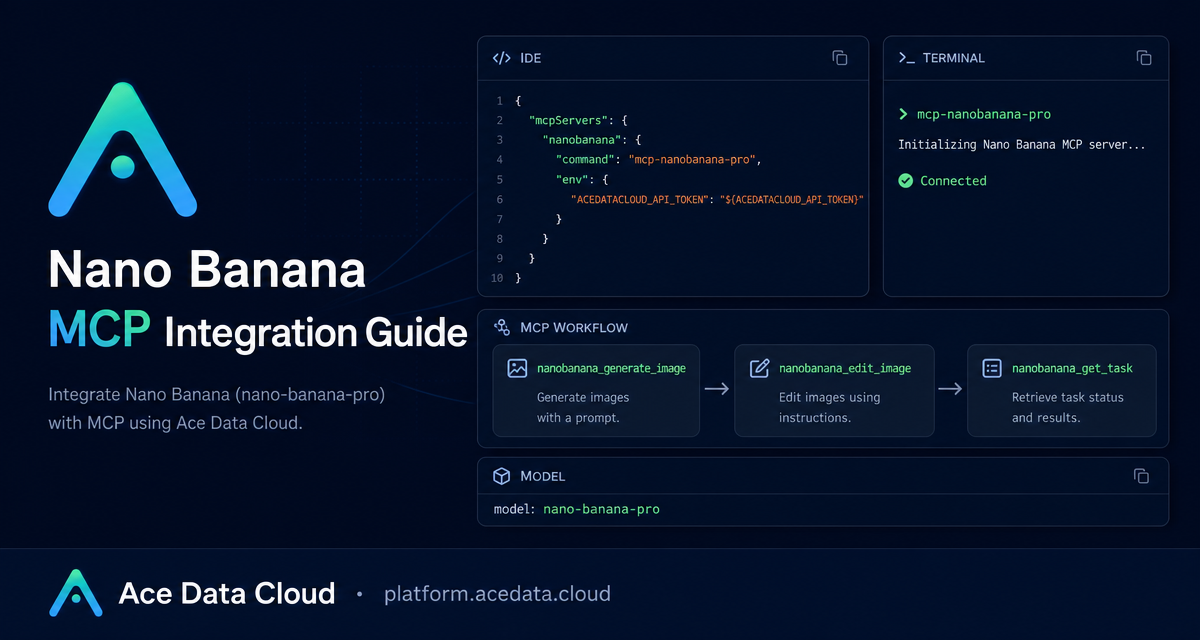The image size is (1200, 640).
Task: Click the IDE code brackets icon
Action: pos(502,58)
